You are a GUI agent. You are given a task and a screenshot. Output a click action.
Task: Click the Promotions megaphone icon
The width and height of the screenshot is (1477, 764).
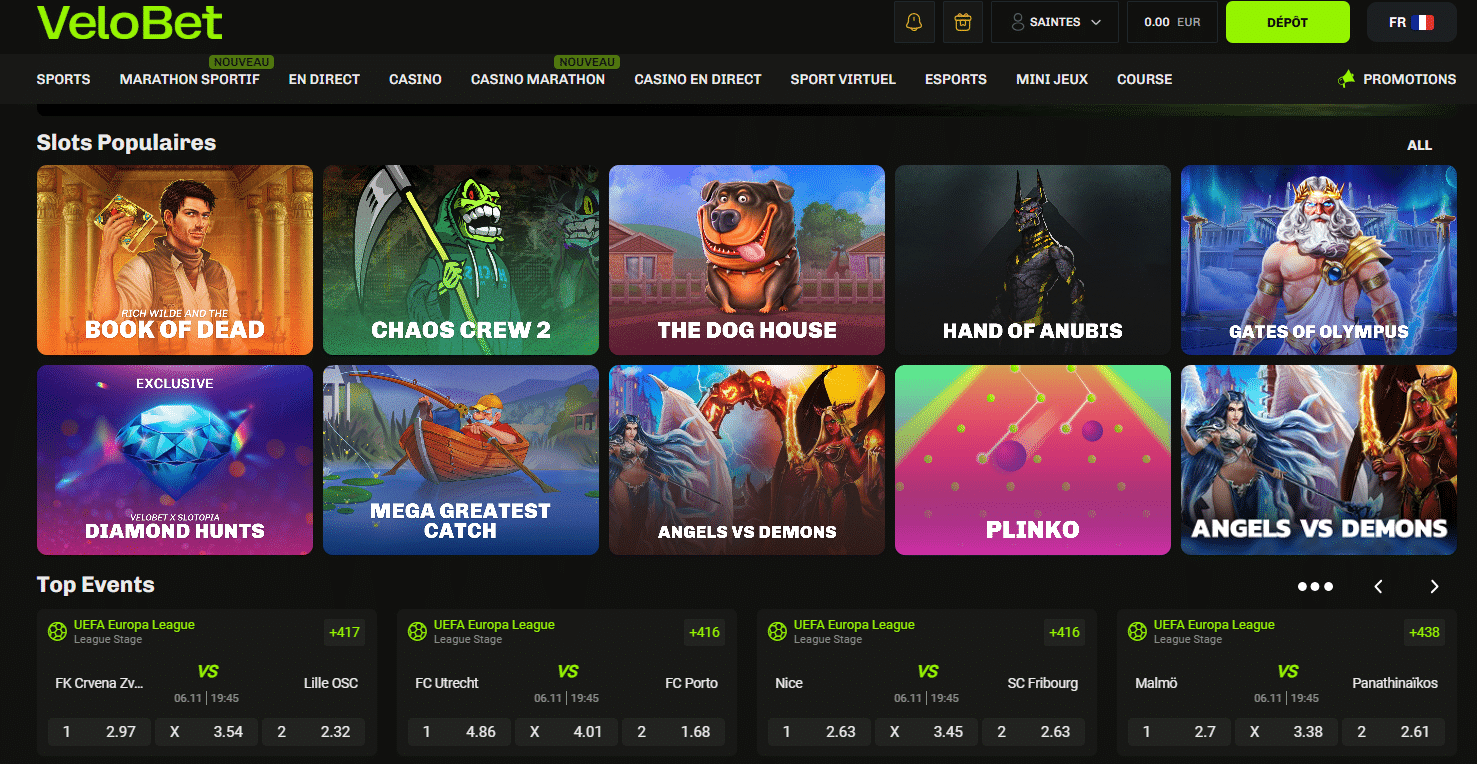[1346, 79]
